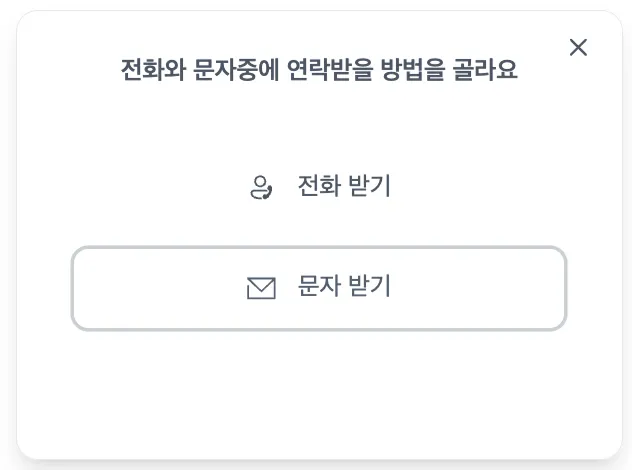This screenshot has height=470, width=632.
Task: Tap the mail icon beside 문자 받기
Action: click(261, 288)
